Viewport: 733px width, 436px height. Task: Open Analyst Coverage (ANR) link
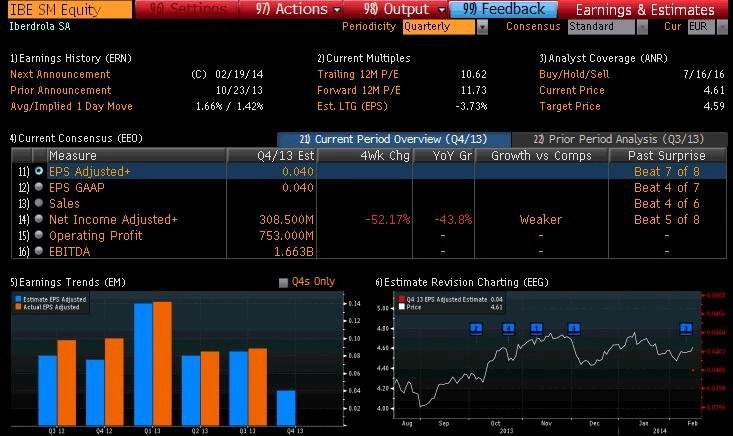[x=603, y=58]
